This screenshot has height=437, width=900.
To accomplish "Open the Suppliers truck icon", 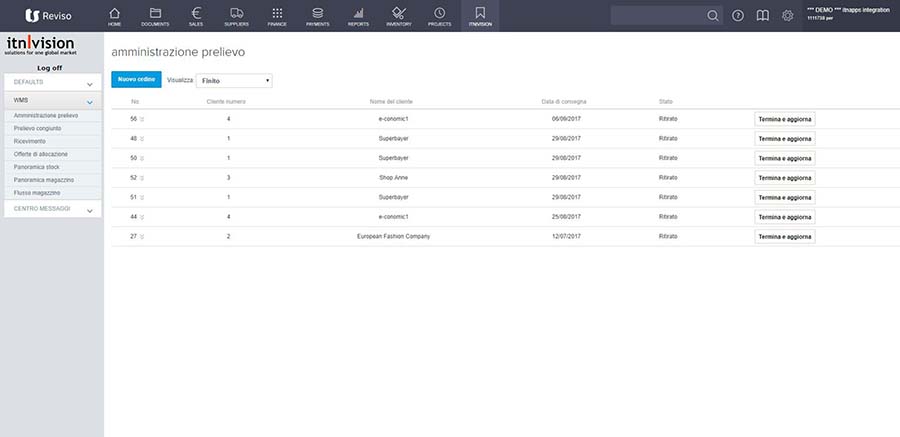I will click(x=236, y=15).
